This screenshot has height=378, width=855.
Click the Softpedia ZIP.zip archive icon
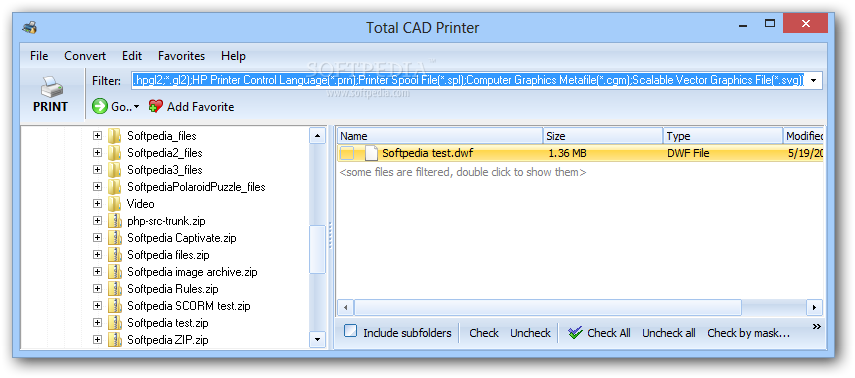[114, 340]
